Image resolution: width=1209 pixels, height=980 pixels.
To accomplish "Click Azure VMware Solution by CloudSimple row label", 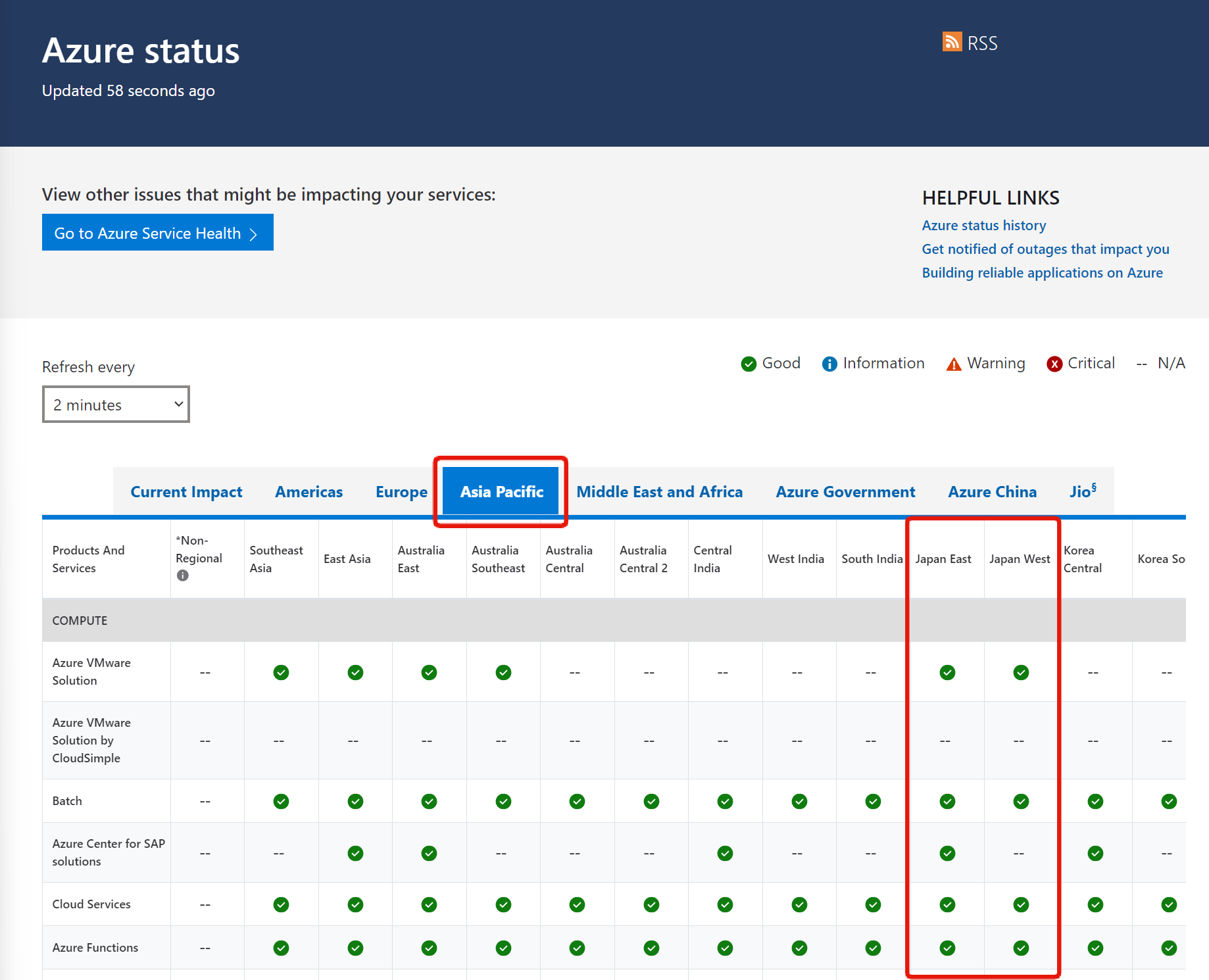I will [91, 741].
